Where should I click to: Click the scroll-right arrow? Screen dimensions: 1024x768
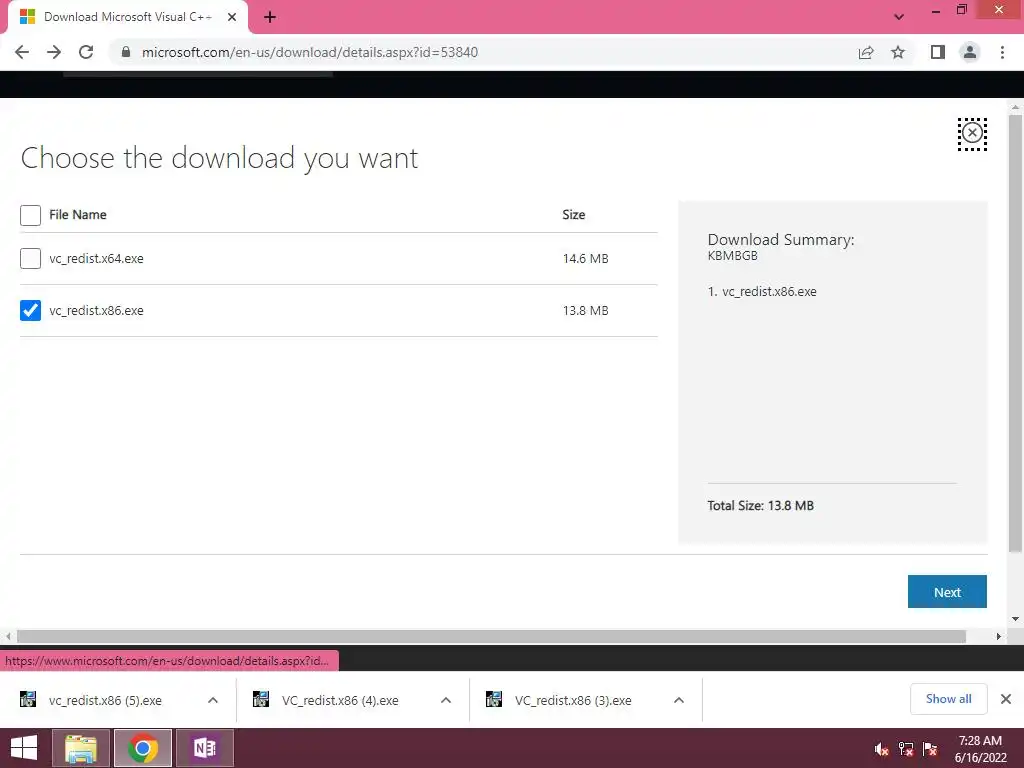(x=999, y=636)
